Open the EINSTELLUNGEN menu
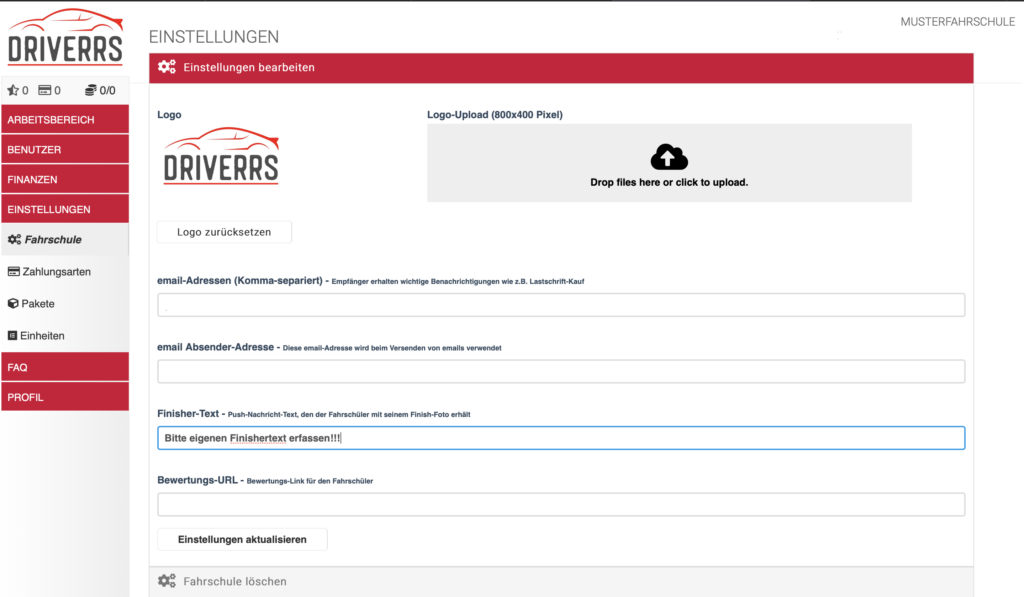The image size is (1024, 597). (65, 210)
